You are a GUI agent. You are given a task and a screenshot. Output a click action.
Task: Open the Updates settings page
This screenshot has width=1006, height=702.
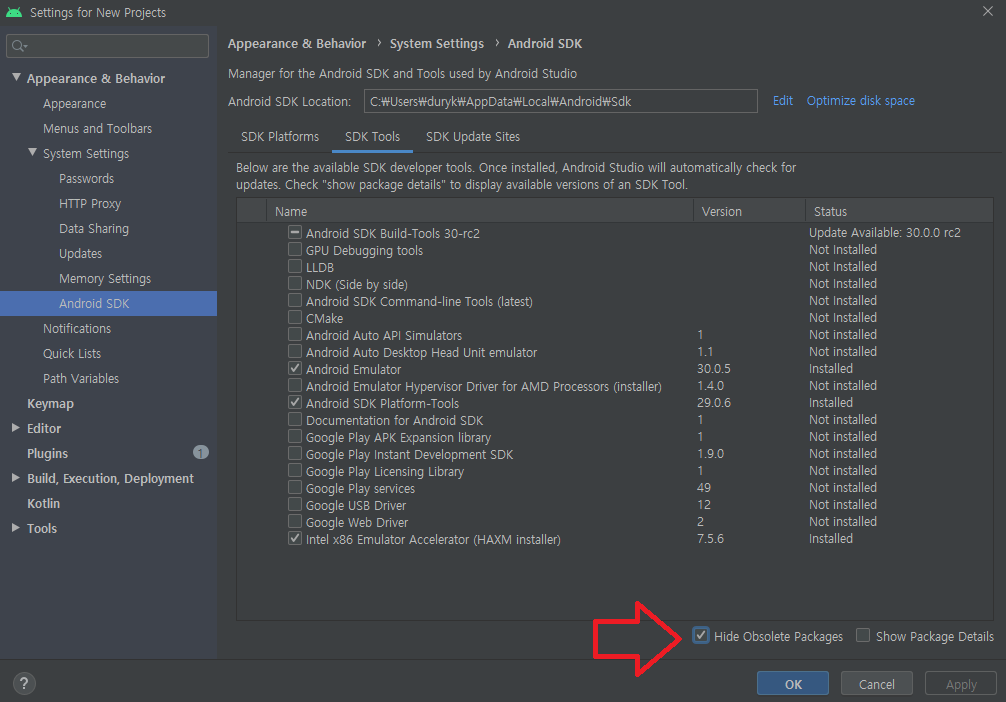(x=80, y=253)
